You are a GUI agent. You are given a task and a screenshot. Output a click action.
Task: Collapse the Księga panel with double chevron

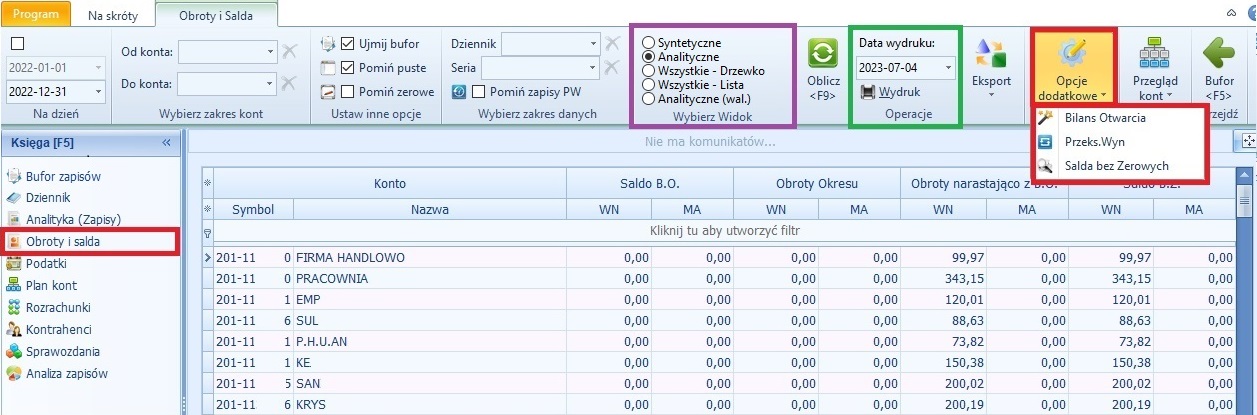166,143
